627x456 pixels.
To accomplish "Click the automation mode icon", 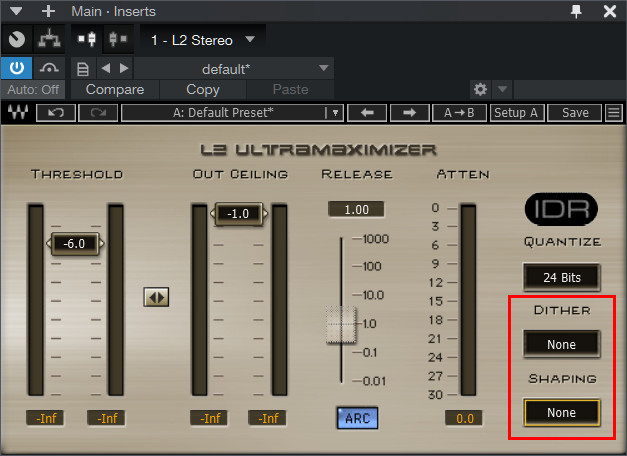I will pos(49,68).
